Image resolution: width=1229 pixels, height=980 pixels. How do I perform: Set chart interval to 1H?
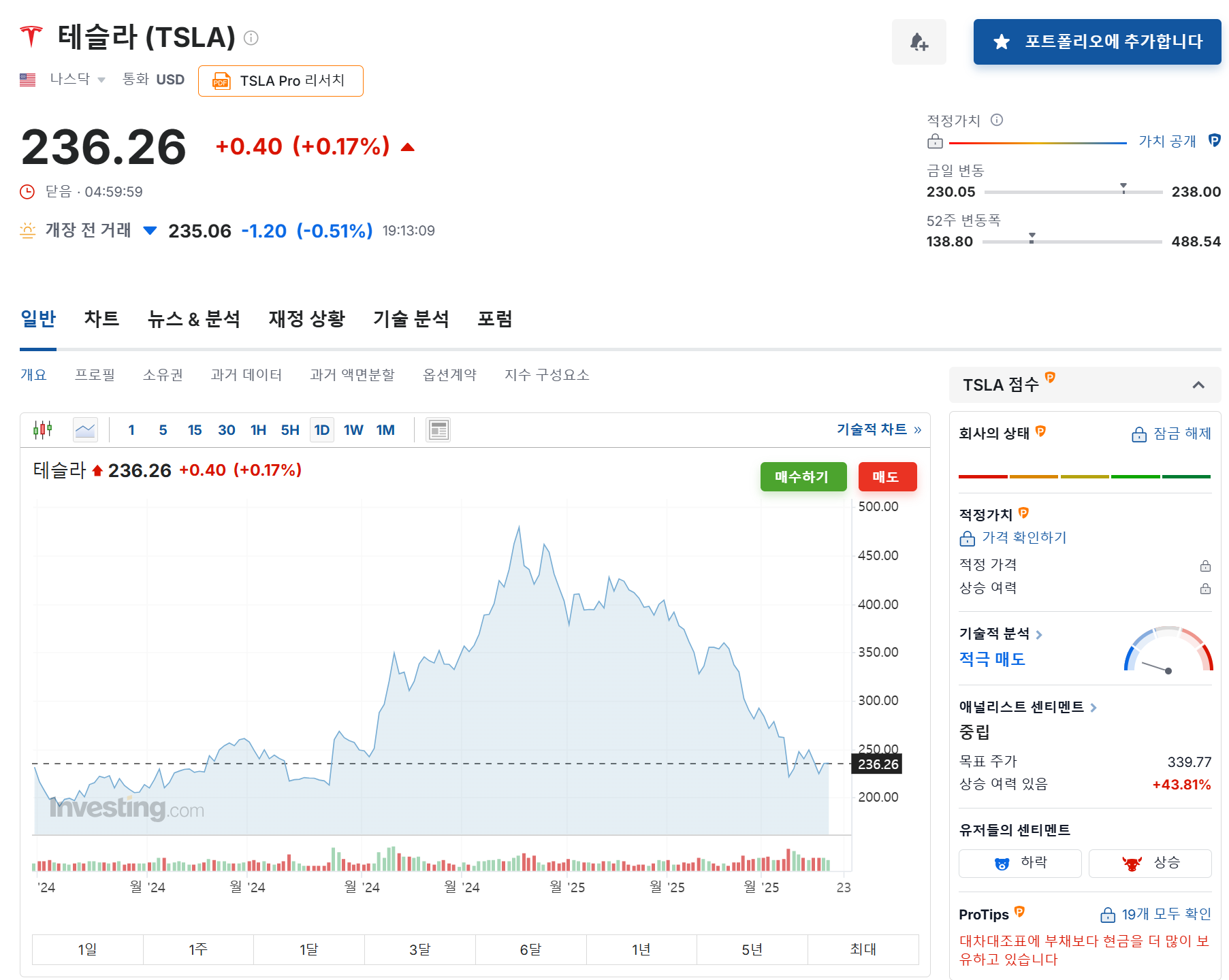coord(258,430)
